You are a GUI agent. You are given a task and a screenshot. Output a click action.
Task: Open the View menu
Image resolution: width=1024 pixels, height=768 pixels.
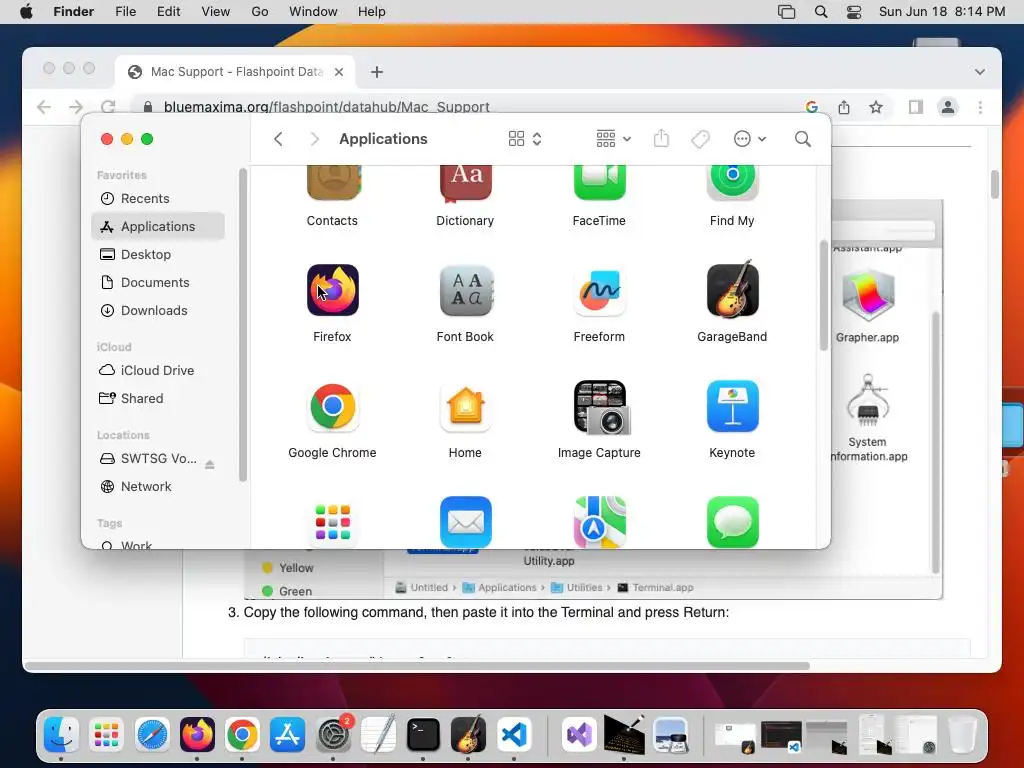coord(216,12)
